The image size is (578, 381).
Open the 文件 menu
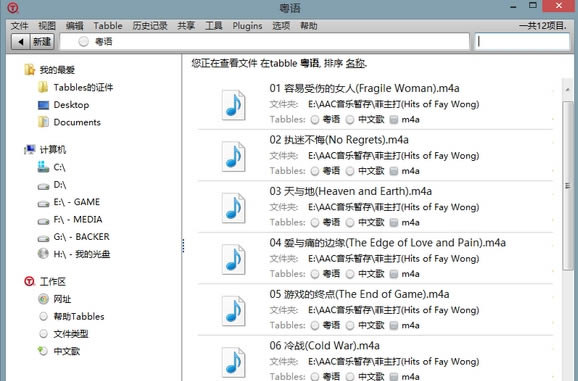[x=20, y=26]
